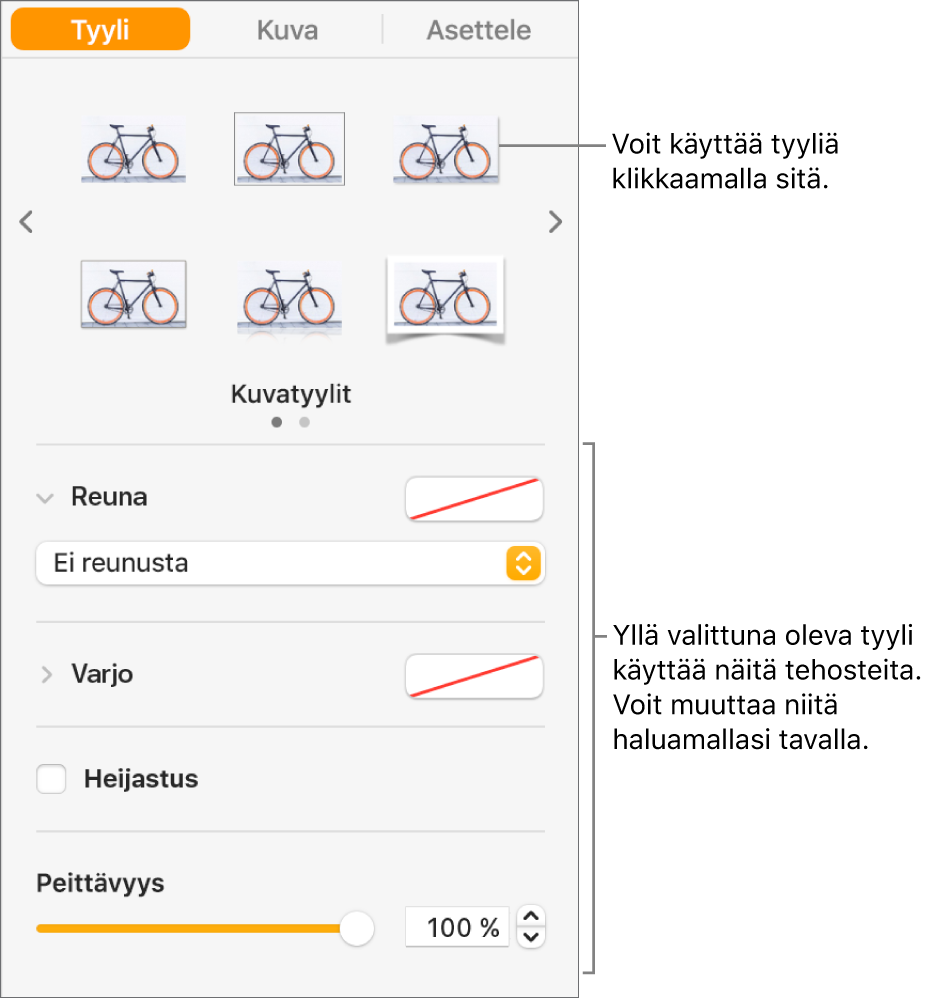Open the Reuna border style well
This screenshot has height=999, width=937.
click(474, 499)
